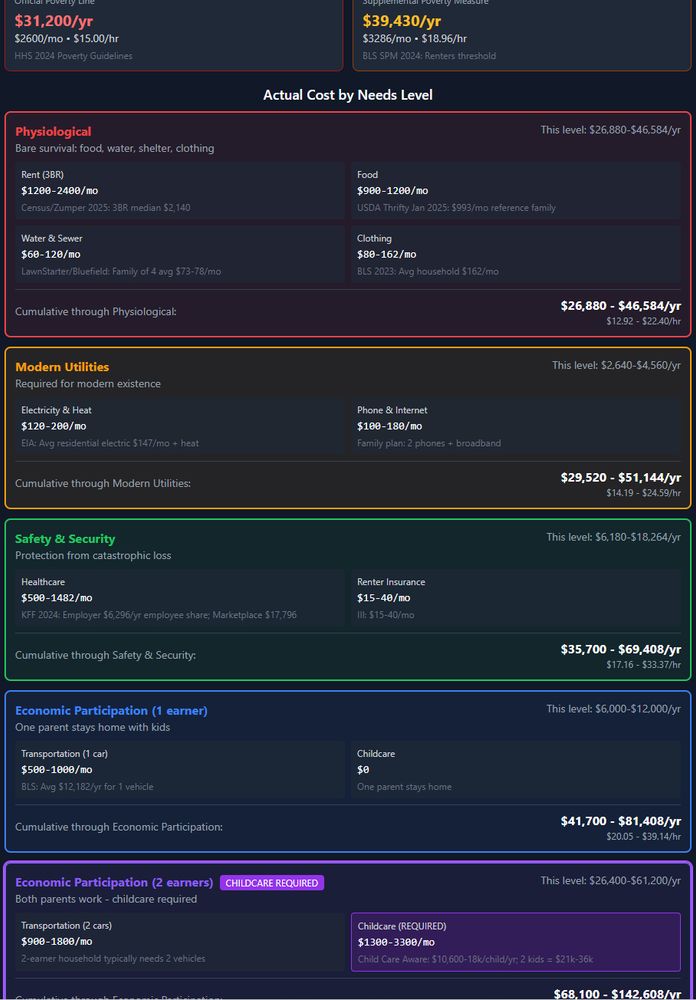
Task: Click the CHILDCARE REQUIRED badge
Action: coord(272,883)
